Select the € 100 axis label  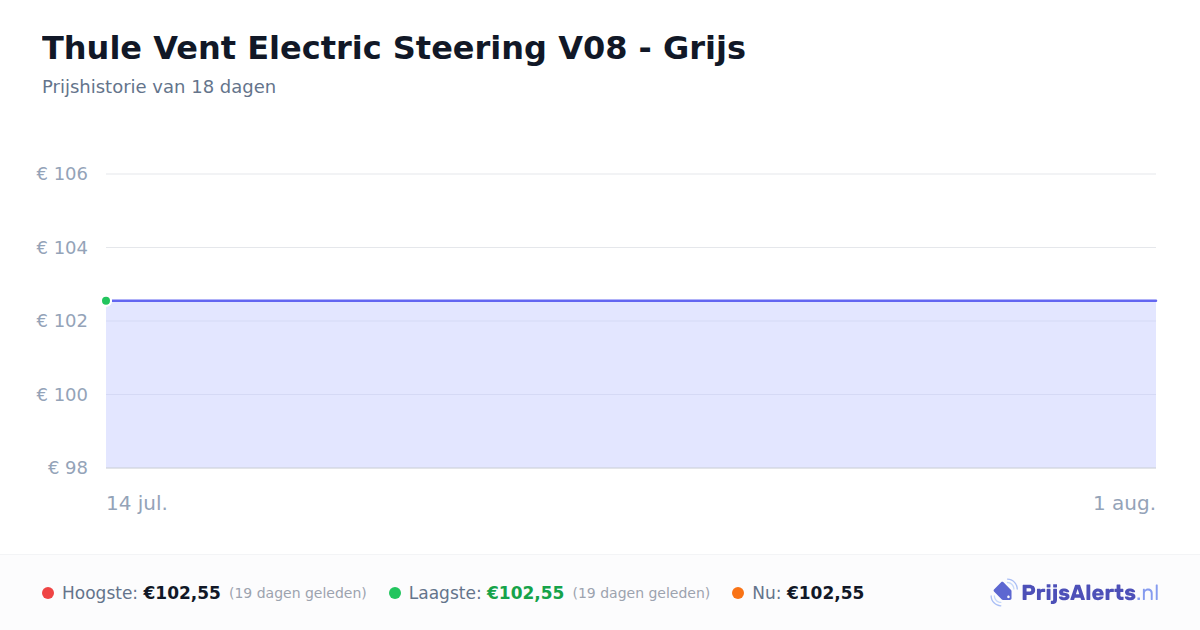click(62, 394)
